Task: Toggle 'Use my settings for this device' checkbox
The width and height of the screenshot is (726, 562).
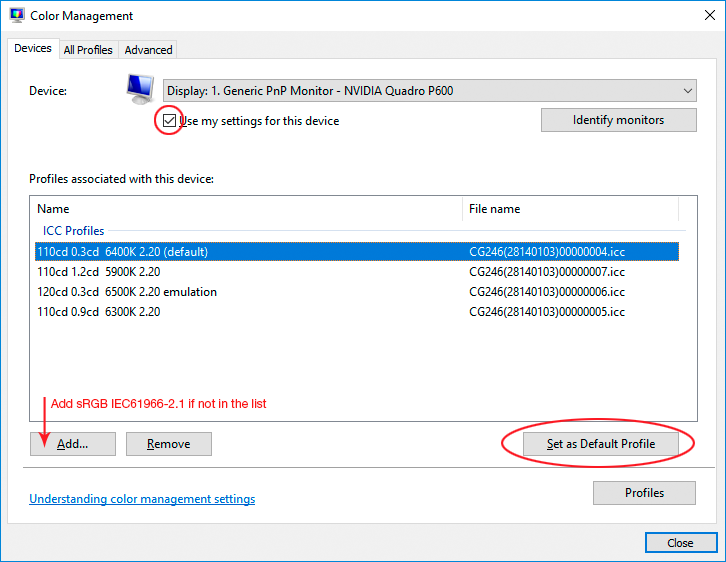Action: coord(169,121)
